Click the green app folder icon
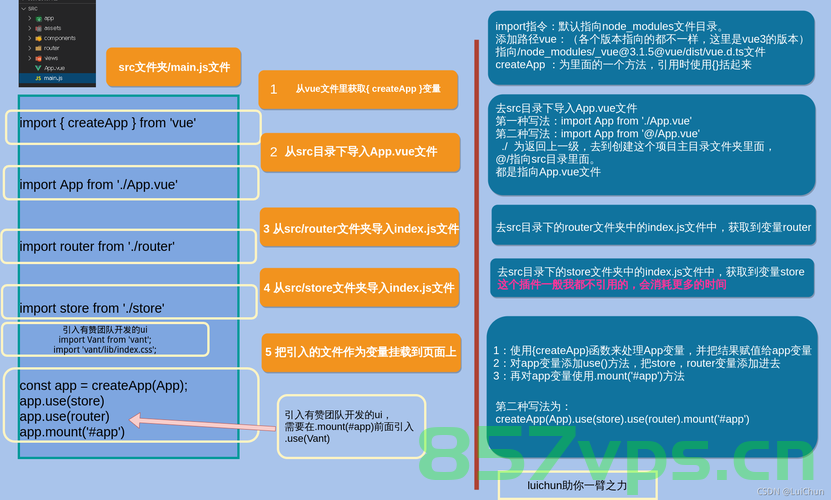Screen dimensions: 831x500 [38, 19]
